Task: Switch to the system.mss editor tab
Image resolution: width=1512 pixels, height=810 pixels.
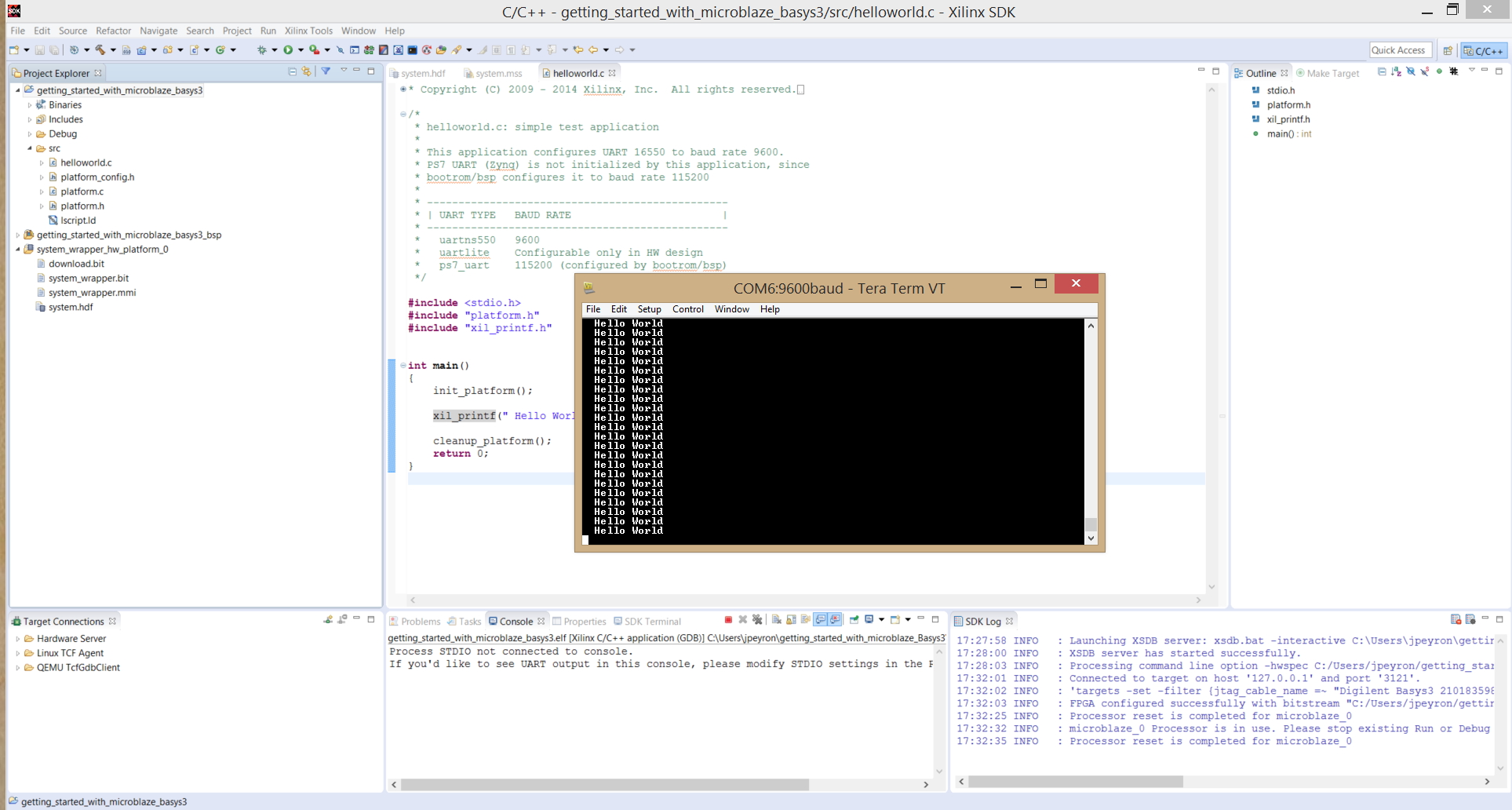Action: tap(493, 73)
